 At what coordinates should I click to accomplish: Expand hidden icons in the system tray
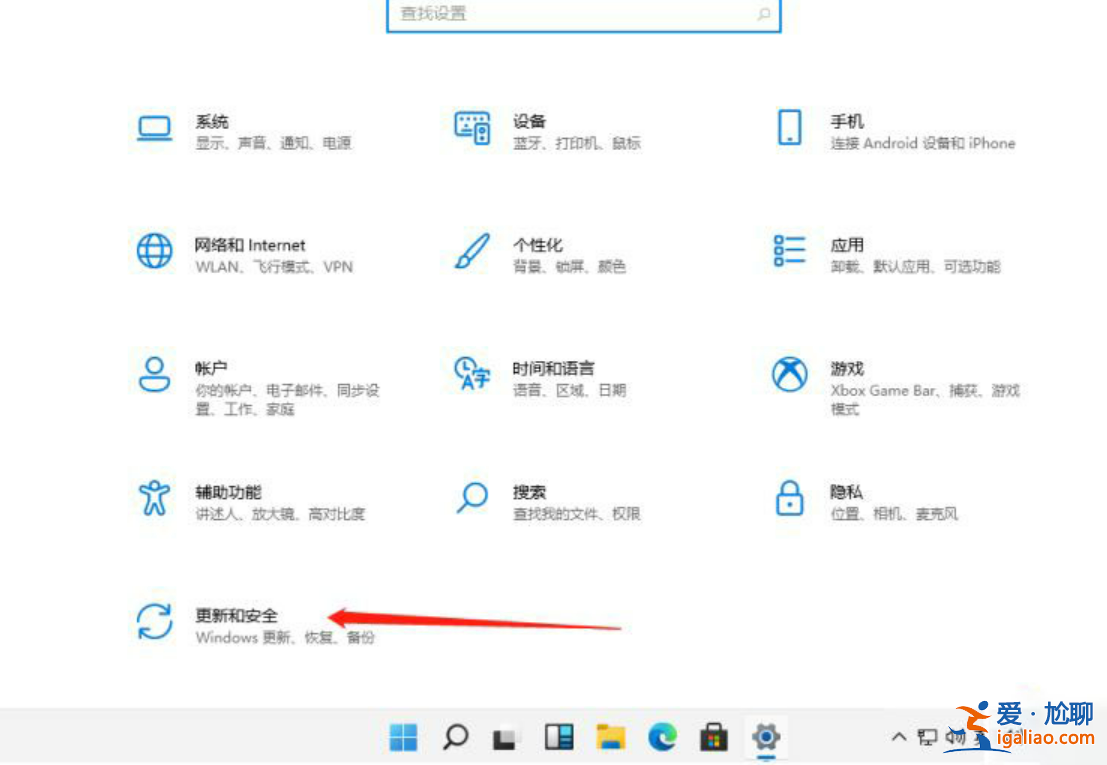[898, 737]
